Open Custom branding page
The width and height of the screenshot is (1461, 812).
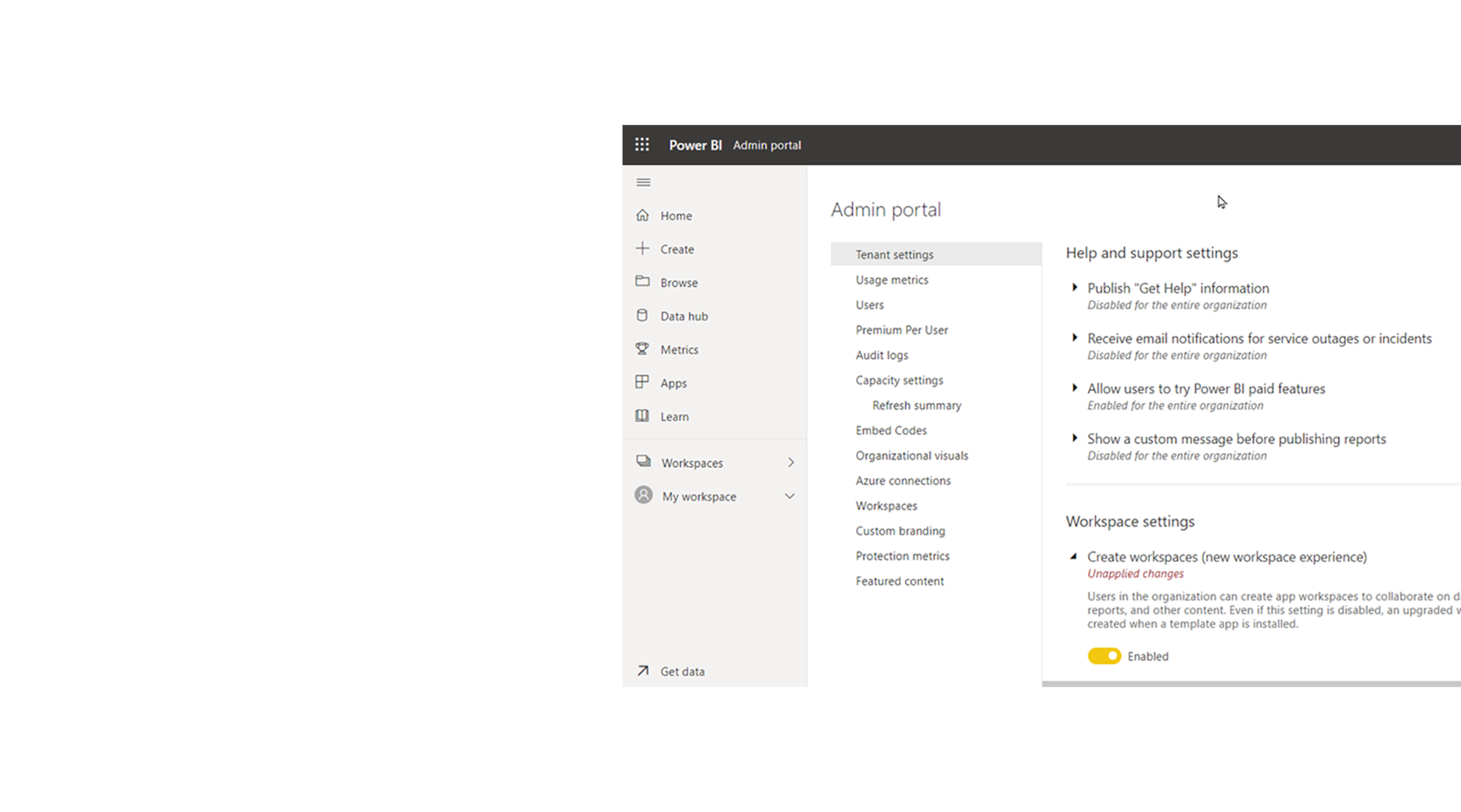pos(900,531)
